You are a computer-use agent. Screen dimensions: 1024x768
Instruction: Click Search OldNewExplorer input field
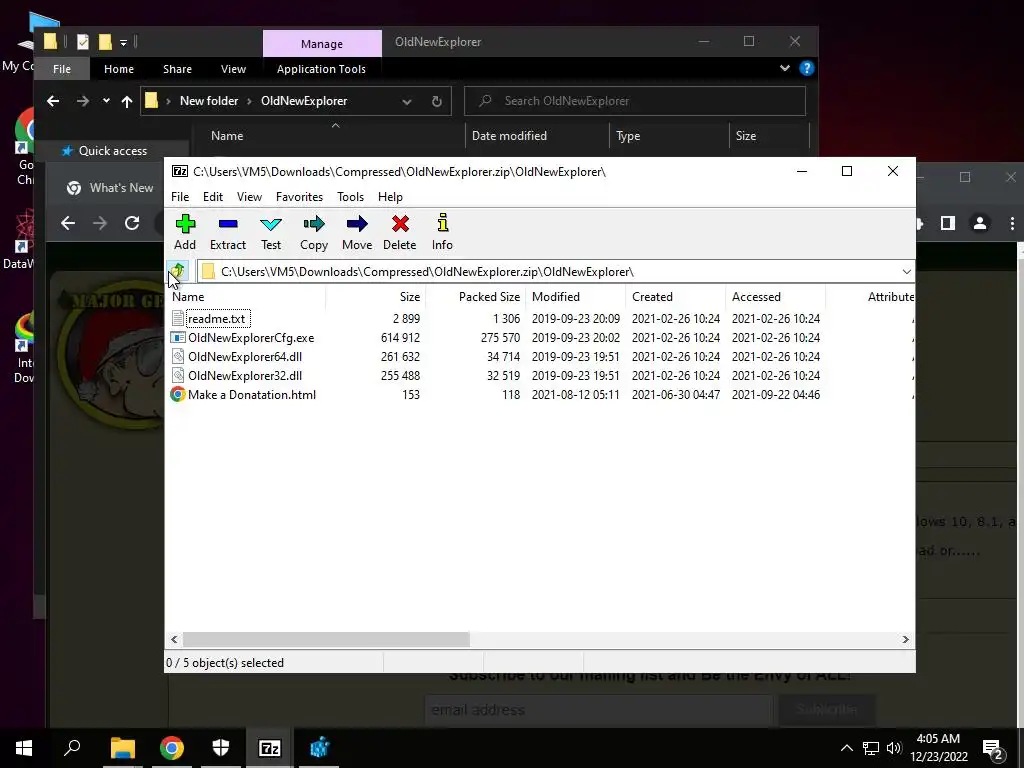(635, 101)
